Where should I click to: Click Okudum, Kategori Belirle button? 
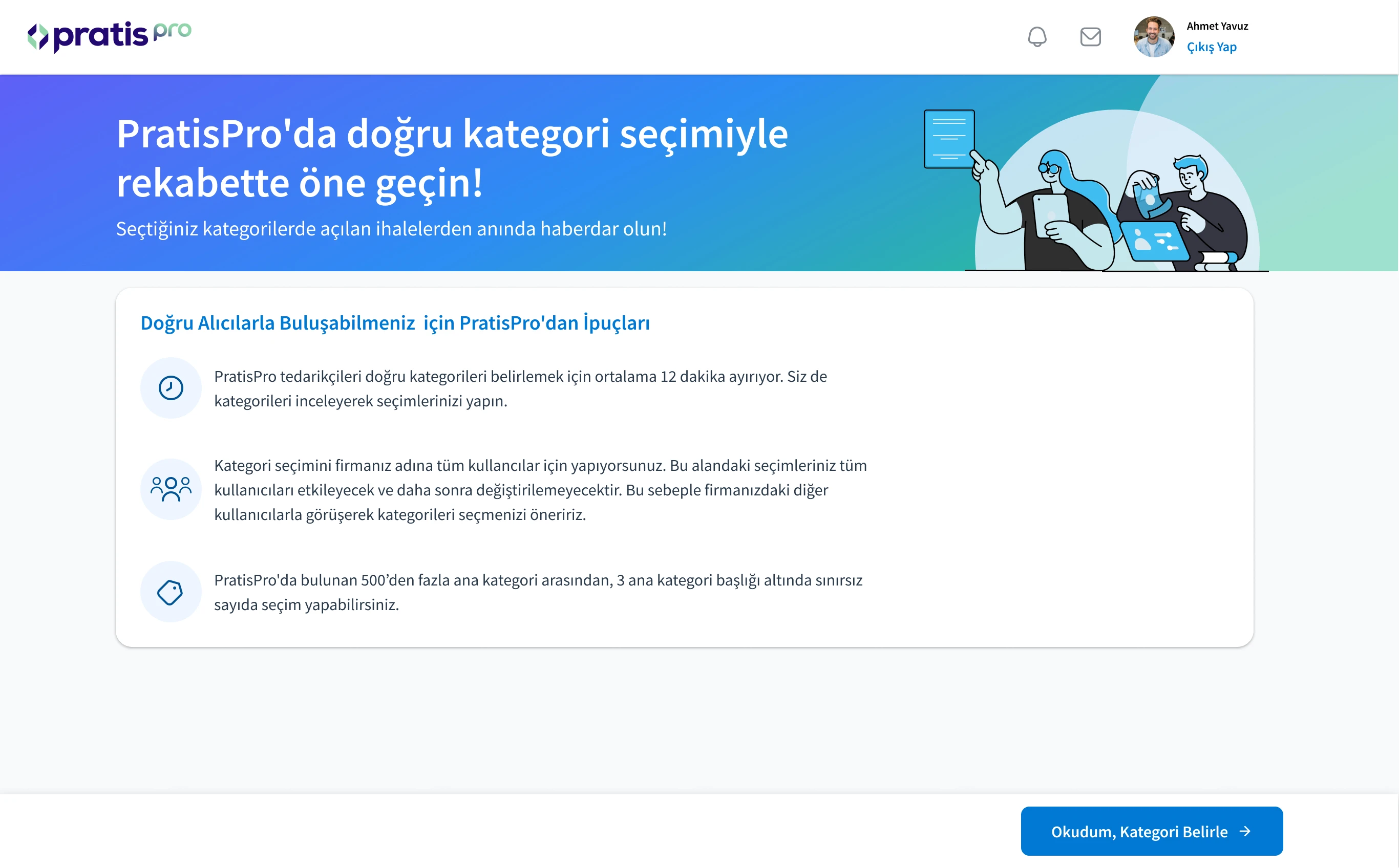pos(1152,831)
